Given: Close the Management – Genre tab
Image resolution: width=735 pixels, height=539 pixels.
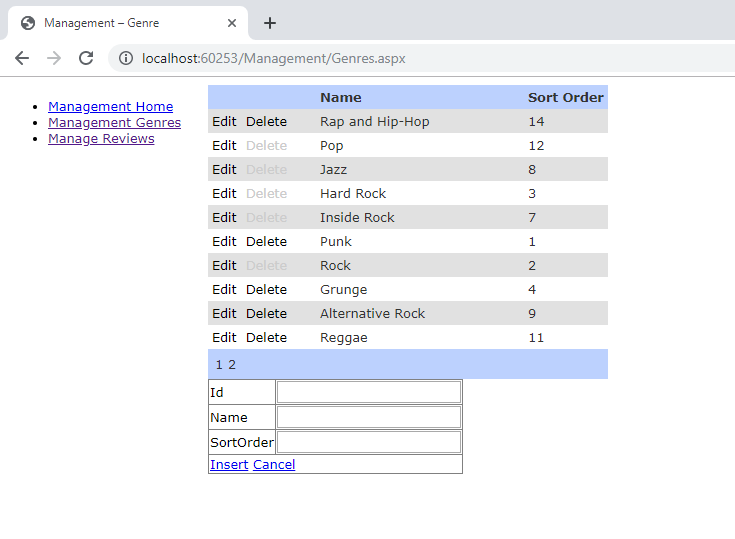Looking at the screenshot, I should click(232, 23).
